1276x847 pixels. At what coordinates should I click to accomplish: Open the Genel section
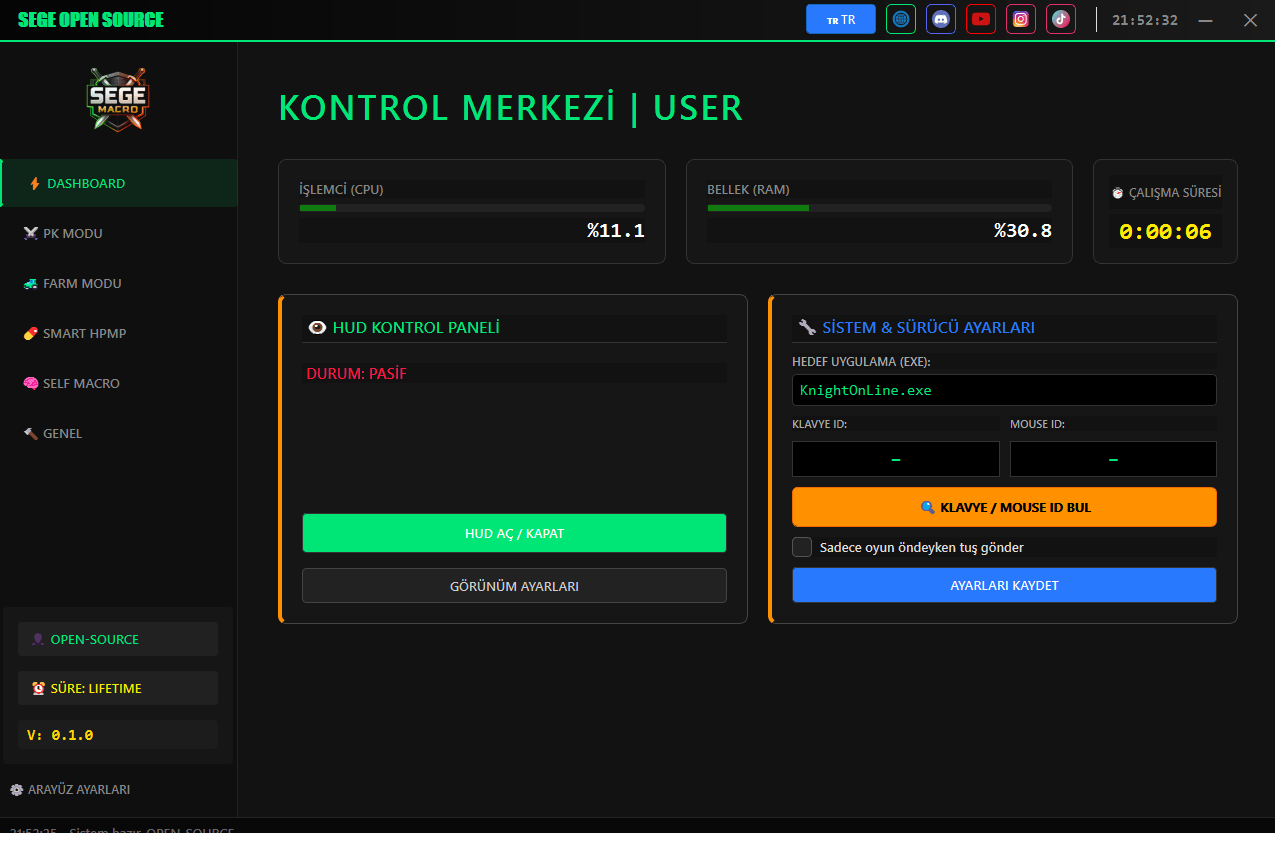pyautogui.click(x=119, y=433)
